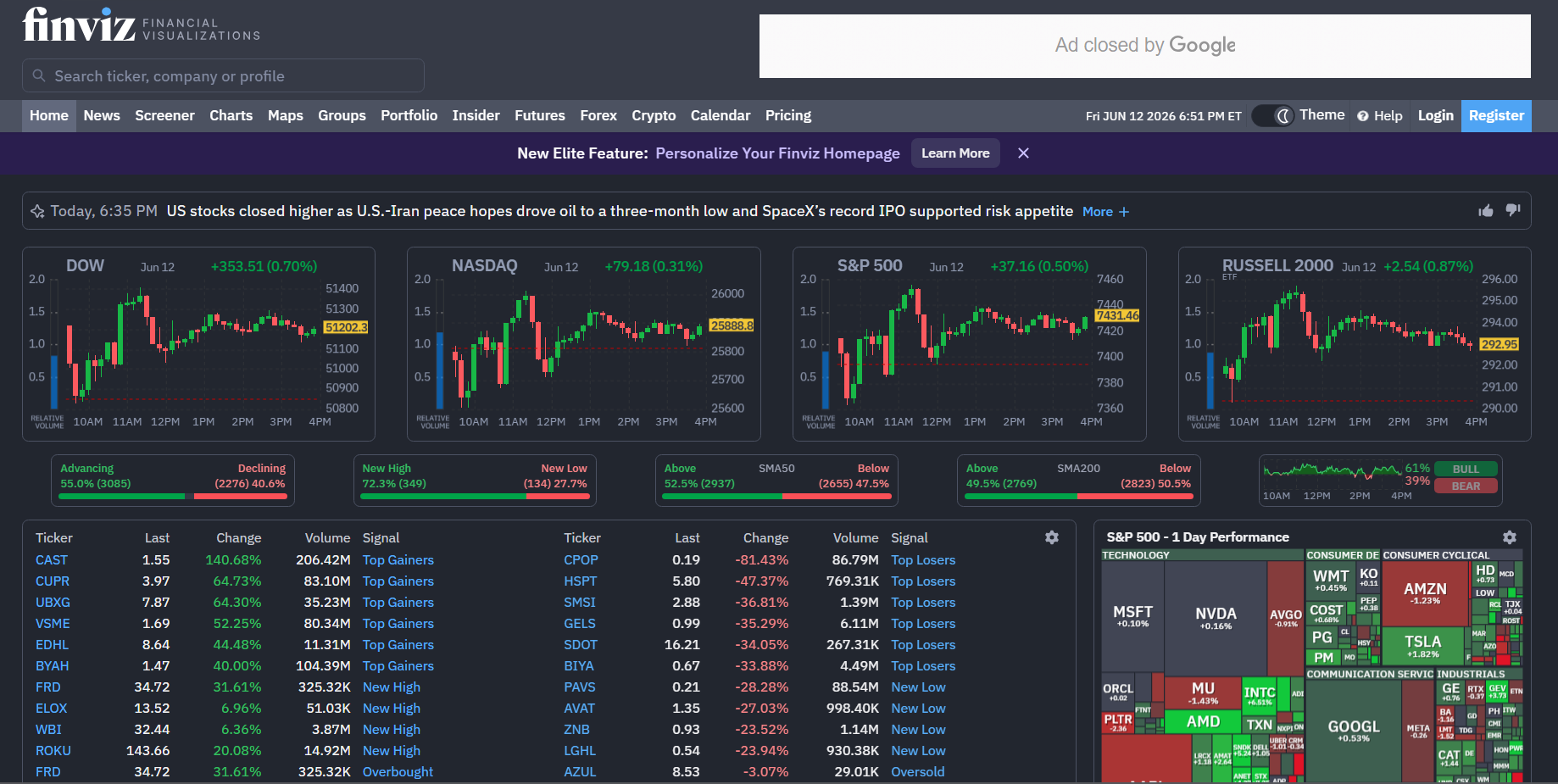The height and width of the screenshot is (784, 1558).
Task: Open the S&P 500 index chart
Action: [970, 344]
